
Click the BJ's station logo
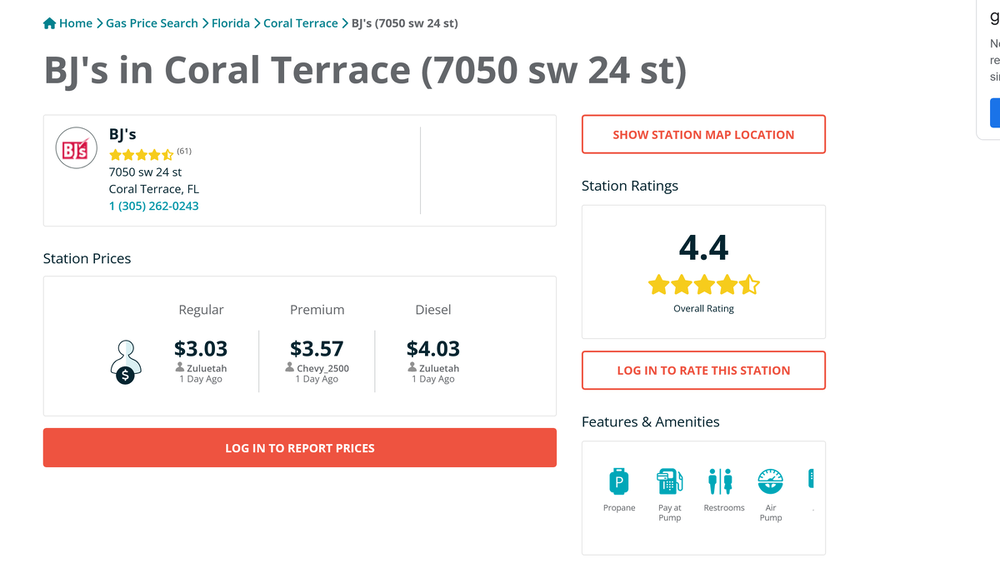point(76,148)
